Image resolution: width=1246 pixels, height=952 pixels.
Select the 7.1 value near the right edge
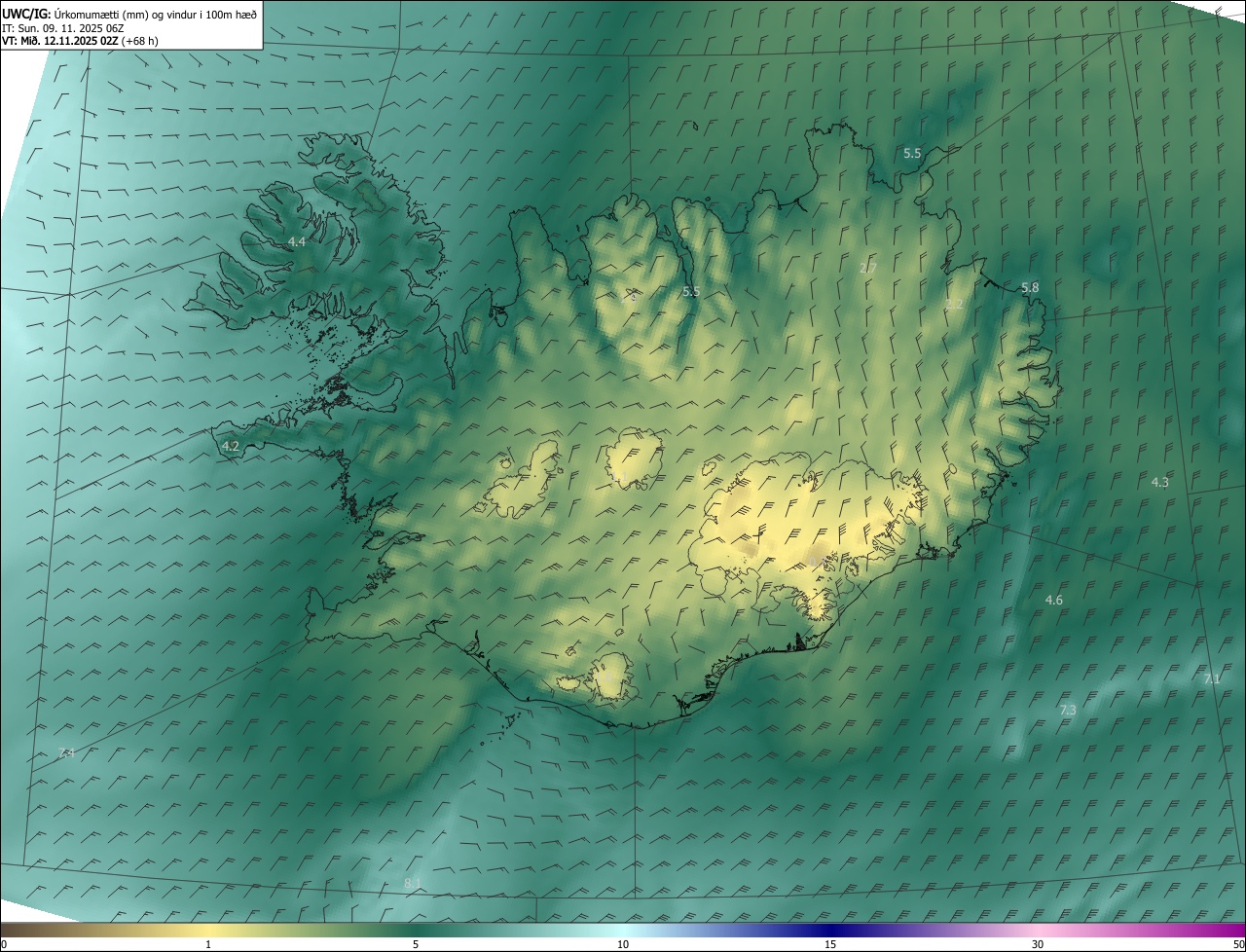(x=1212, y=679)
